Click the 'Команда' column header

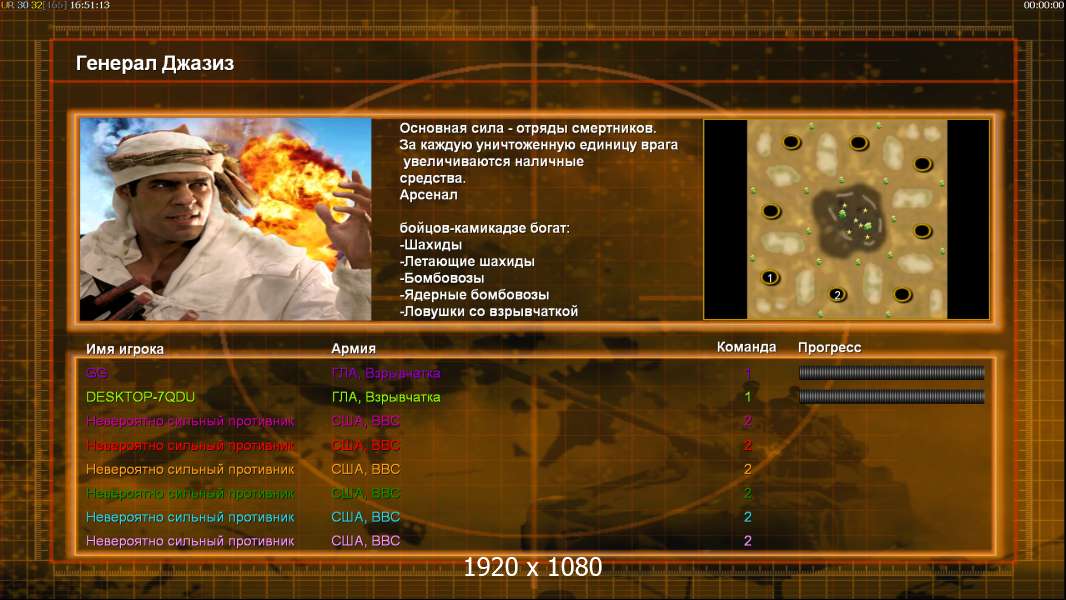point(746,348)
